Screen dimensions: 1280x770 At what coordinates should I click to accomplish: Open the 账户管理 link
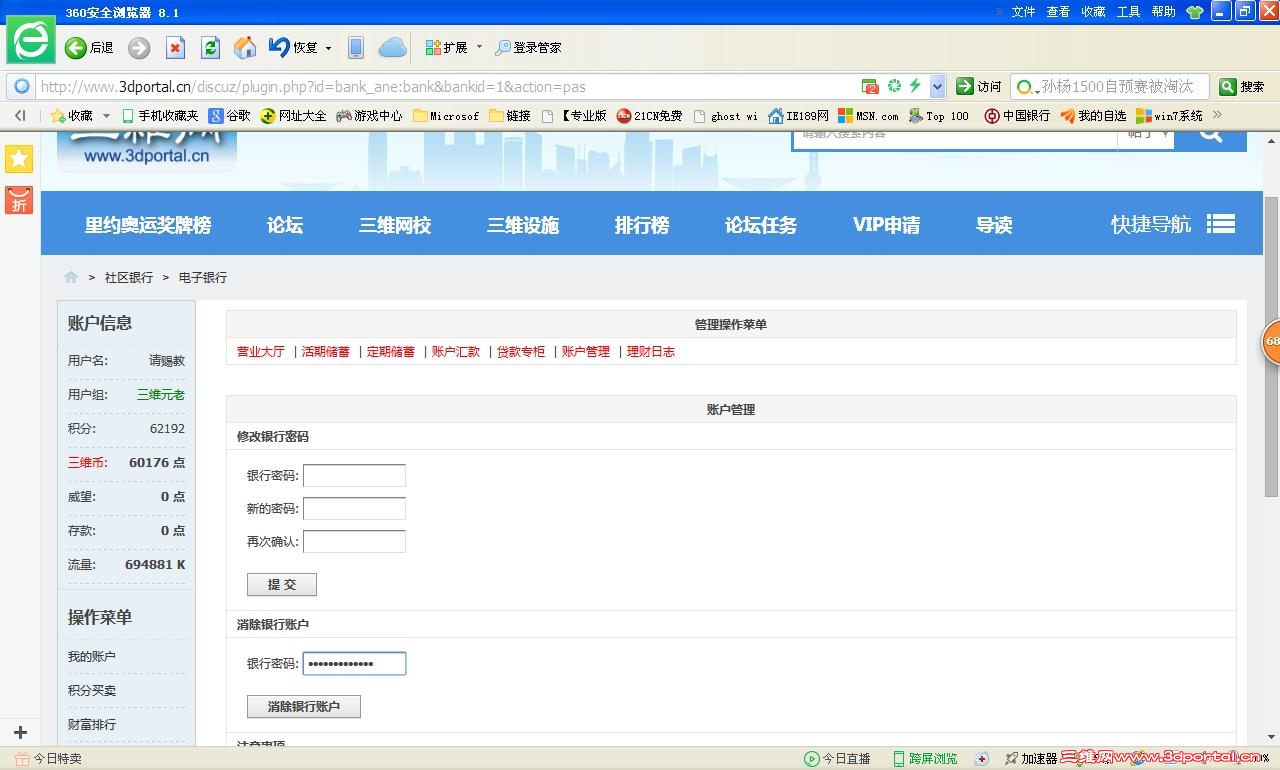tap(586, 352)
